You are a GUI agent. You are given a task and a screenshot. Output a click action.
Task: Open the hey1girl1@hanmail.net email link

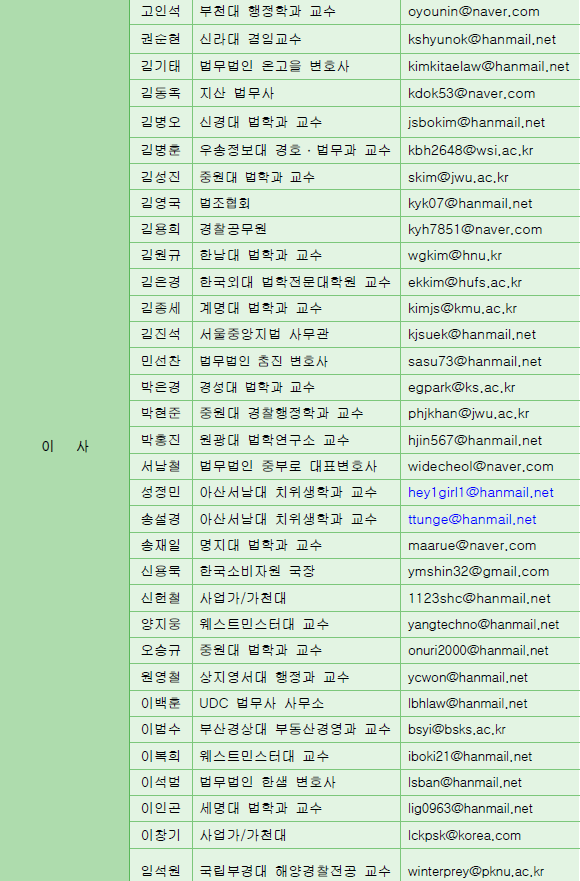click(x=481, y=493)
